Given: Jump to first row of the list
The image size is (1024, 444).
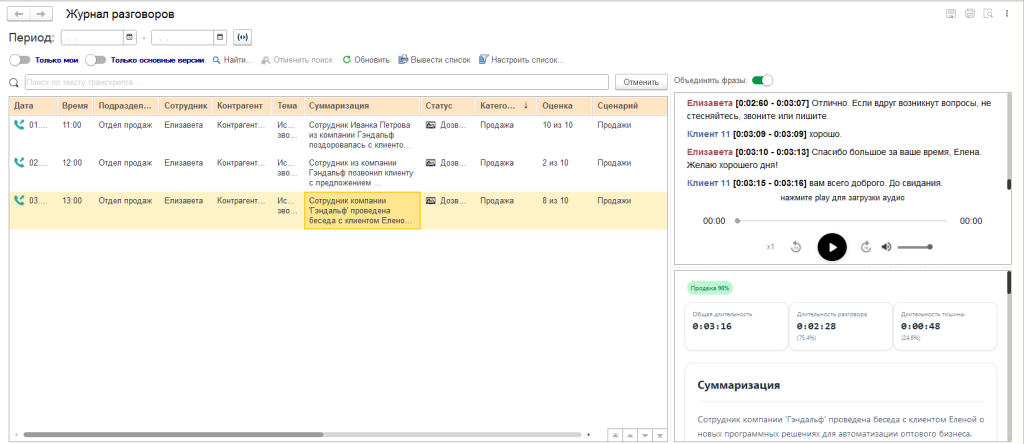Looking at the screenshot, I should point(615,435).
